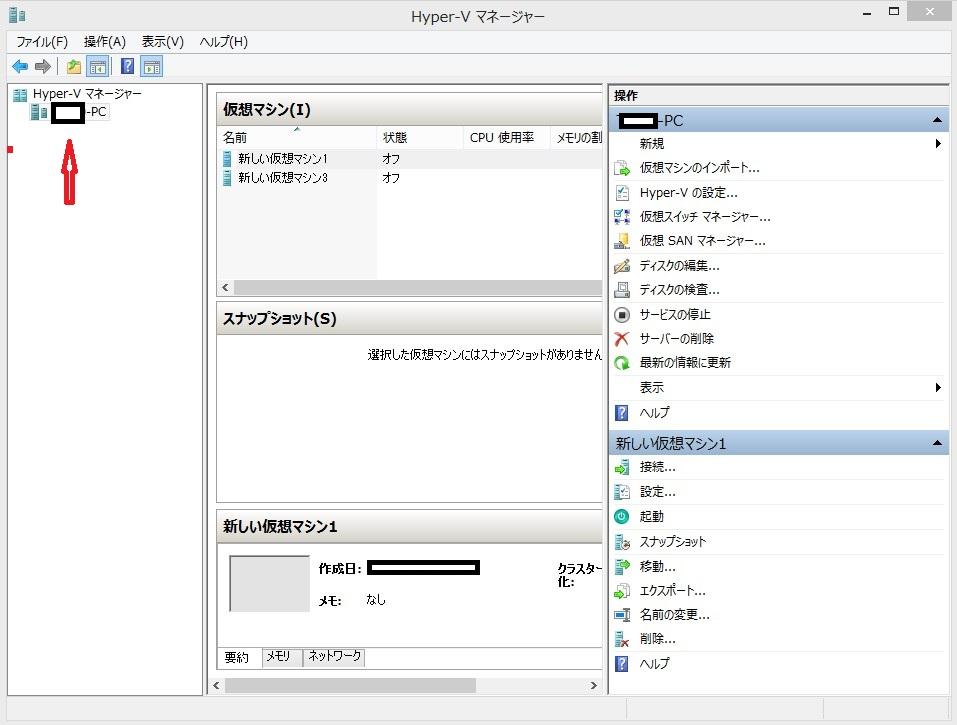Sort by 状態 column header
The image size is (957, 725).
pyautogui.click(x=420, y=138)
